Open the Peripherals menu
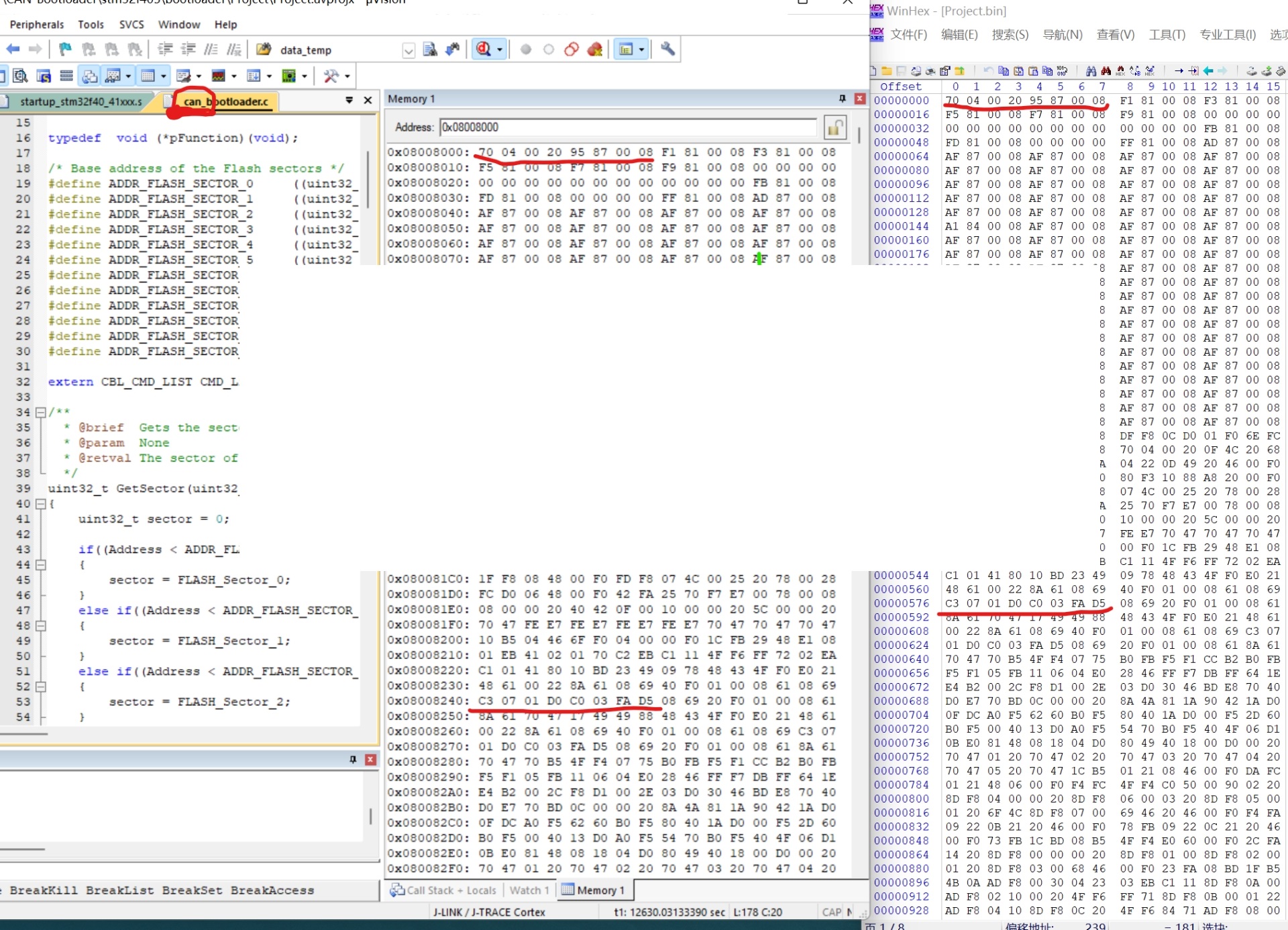This screenshot has height=930, width=1288. click(x=38, y=25)
